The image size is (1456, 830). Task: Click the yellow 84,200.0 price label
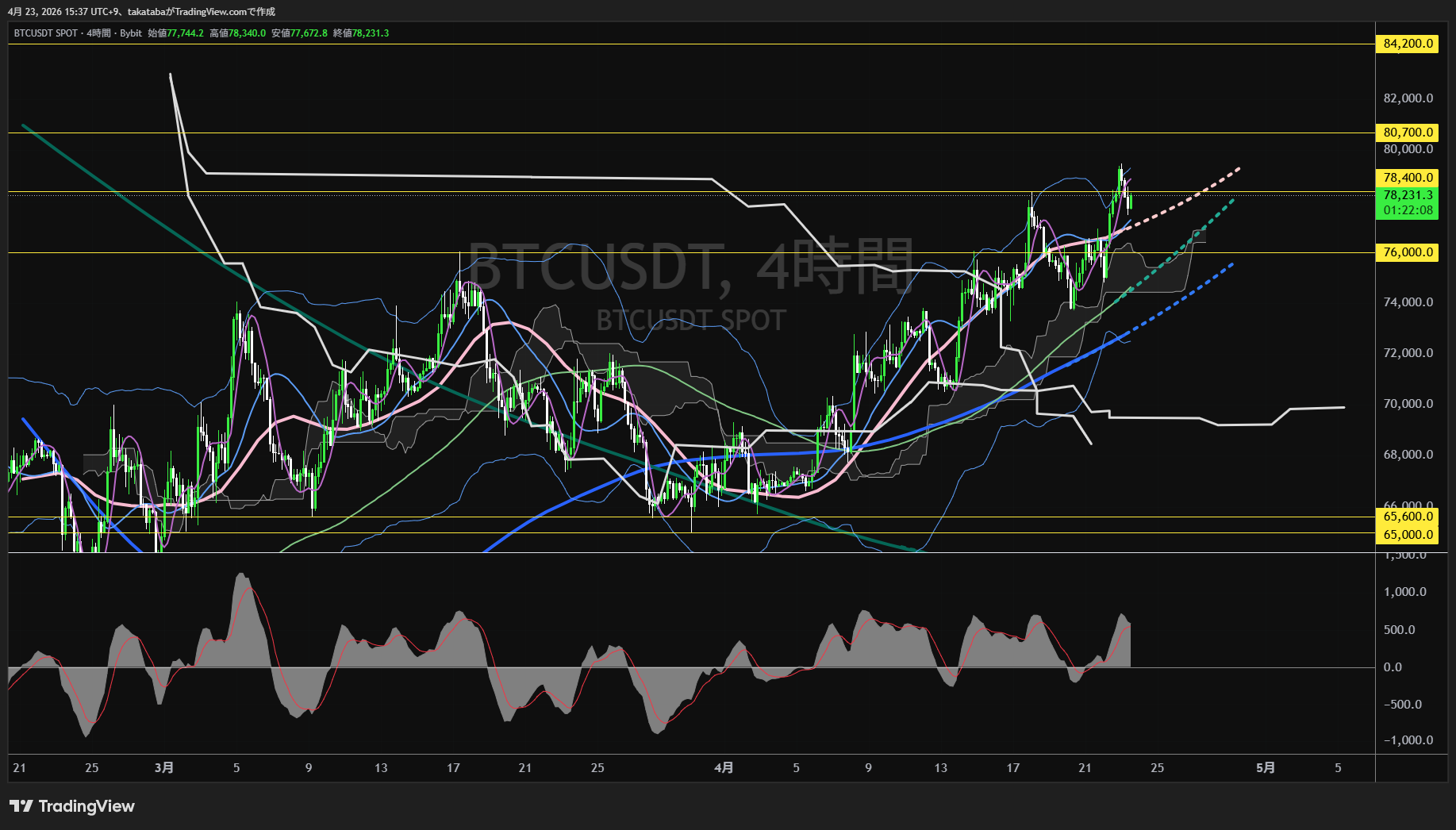(1407, 44)
